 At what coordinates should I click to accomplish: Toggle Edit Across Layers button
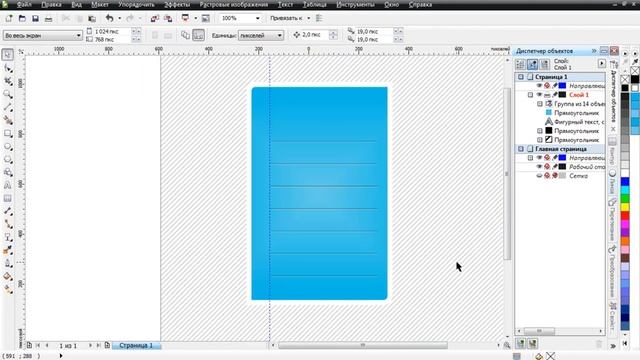[x=532, y=64]
